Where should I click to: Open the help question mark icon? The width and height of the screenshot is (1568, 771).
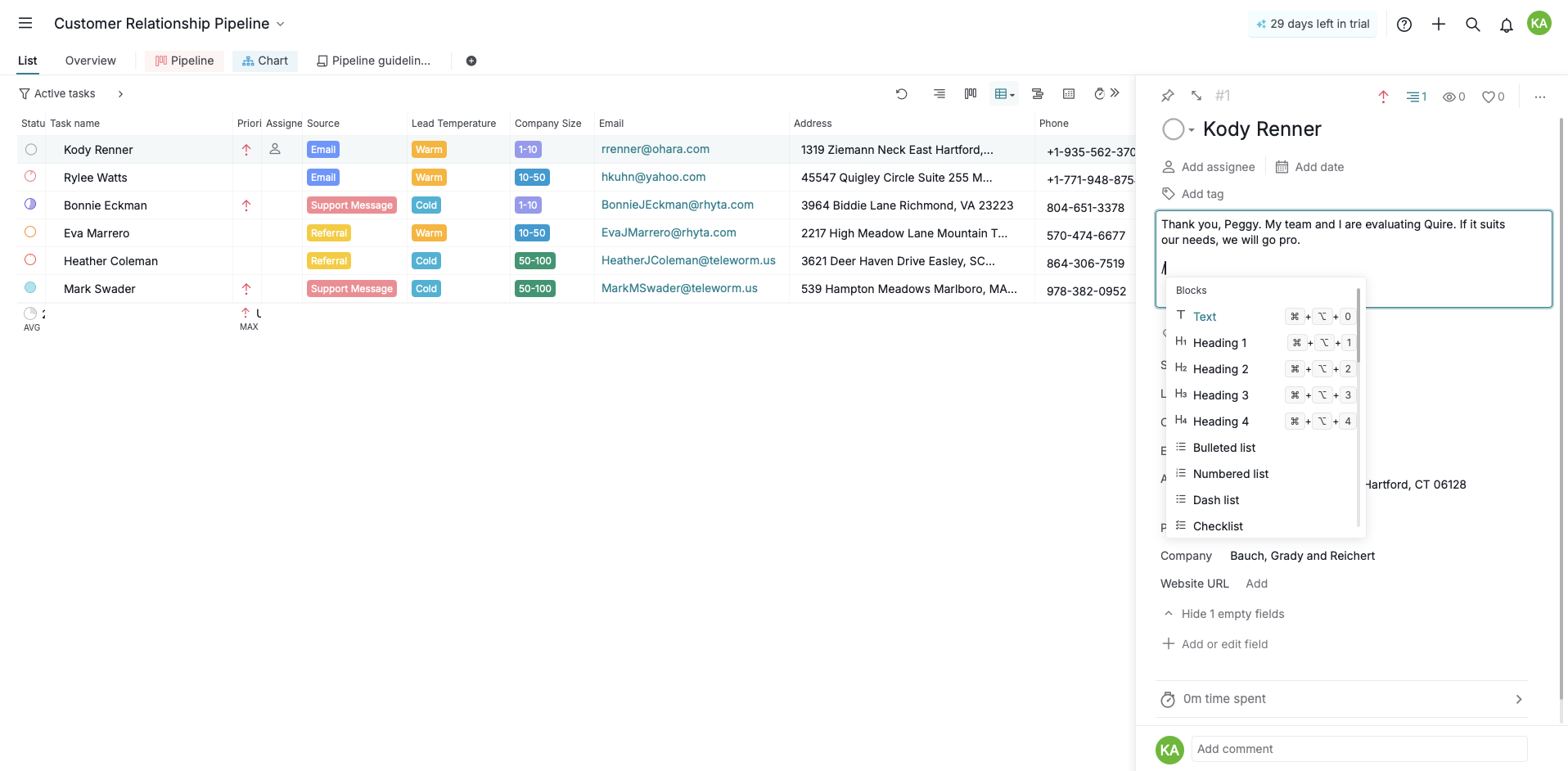1404,25
